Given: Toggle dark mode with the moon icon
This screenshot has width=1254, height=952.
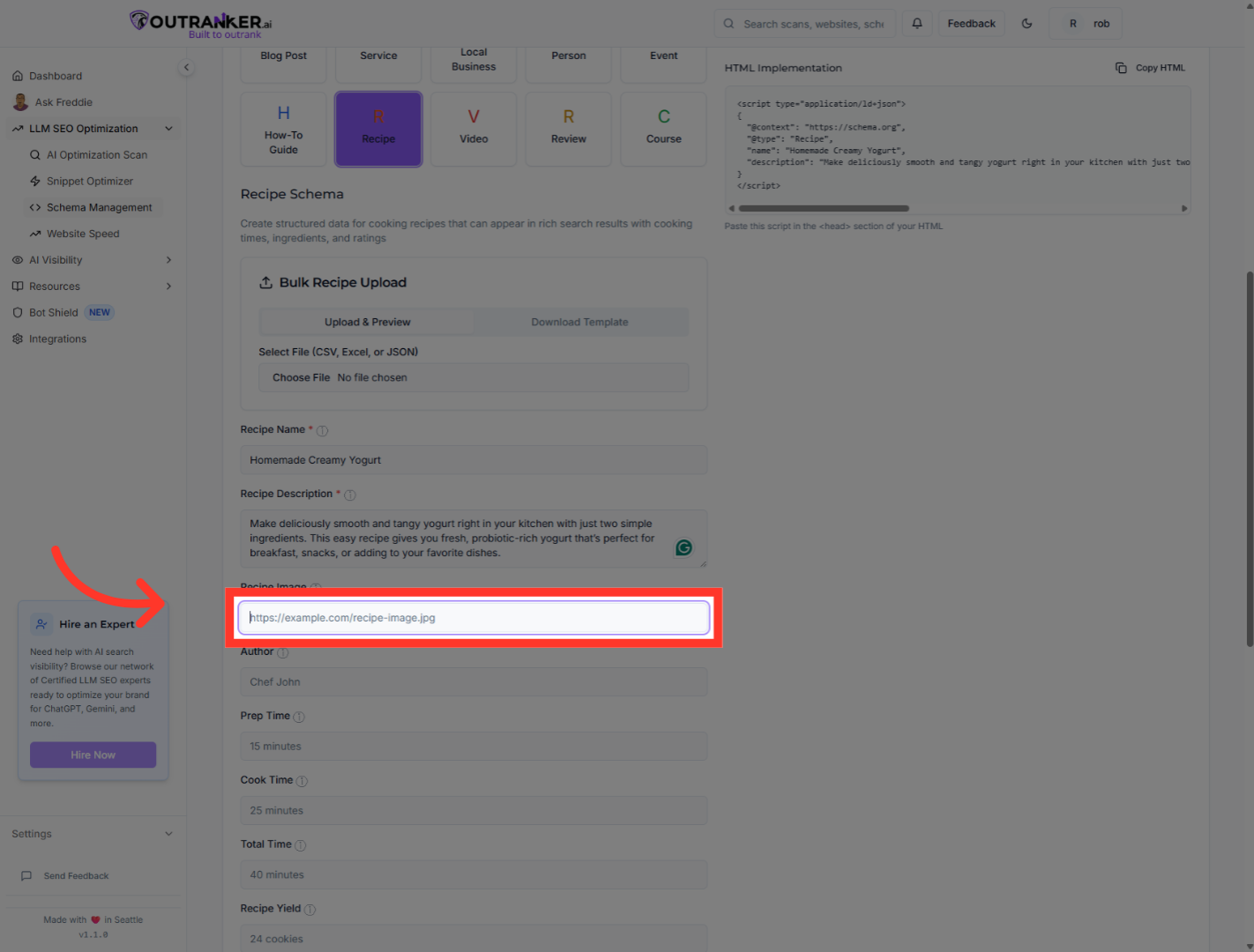Looking at the screenshot, I should pyautogui.click(x=1026, y=24).
